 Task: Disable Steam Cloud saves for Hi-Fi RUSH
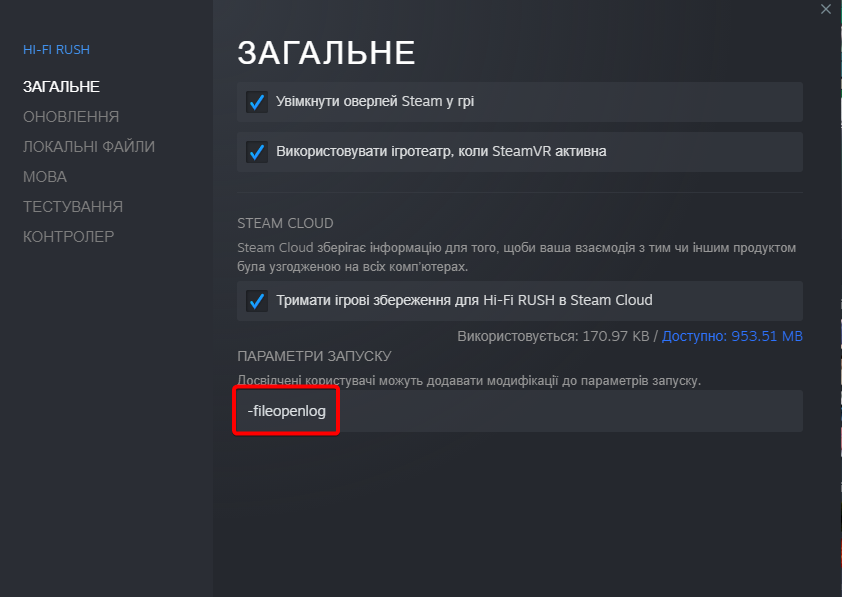coord(257,301)
